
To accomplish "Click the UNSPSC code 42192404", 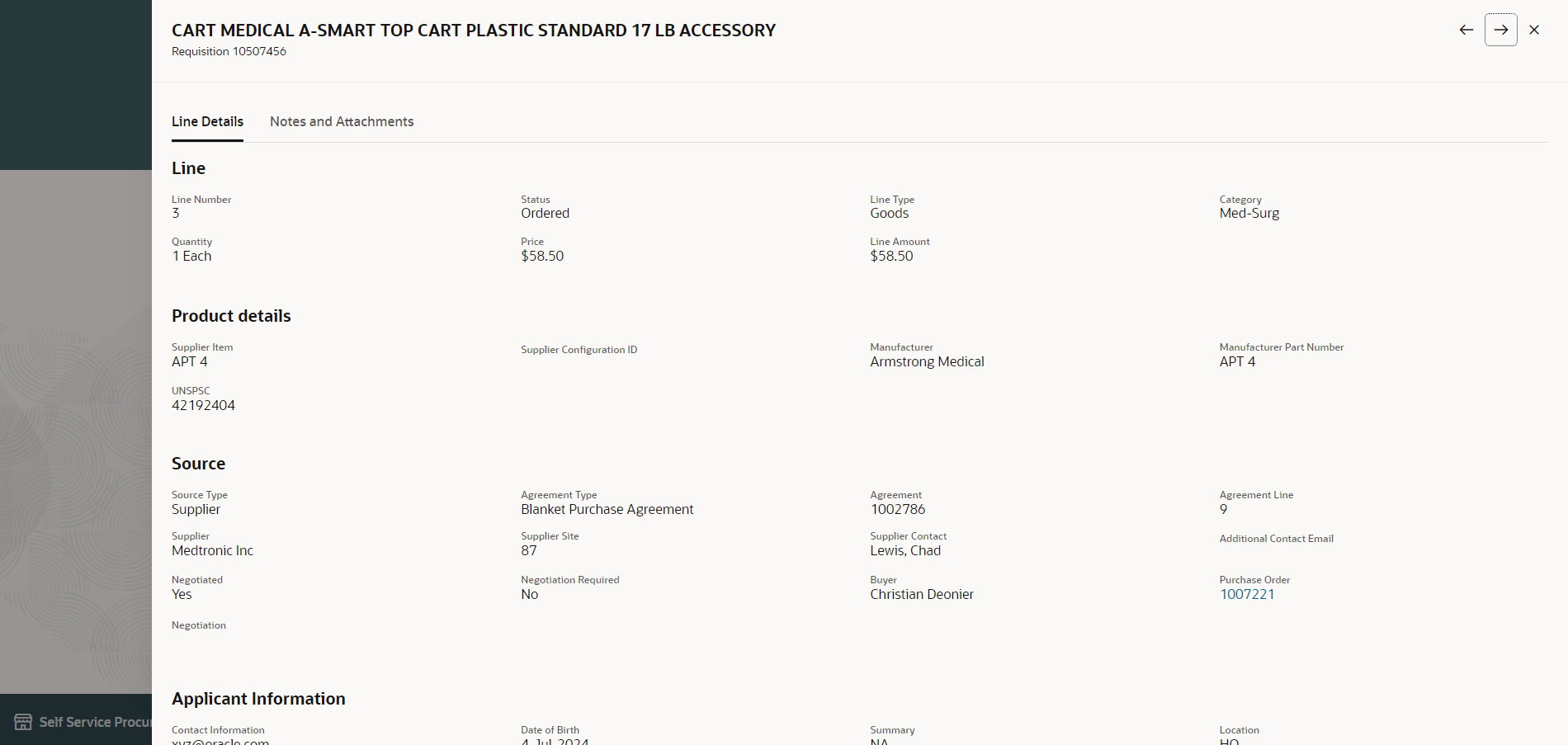I will click(x=203, y=405).
